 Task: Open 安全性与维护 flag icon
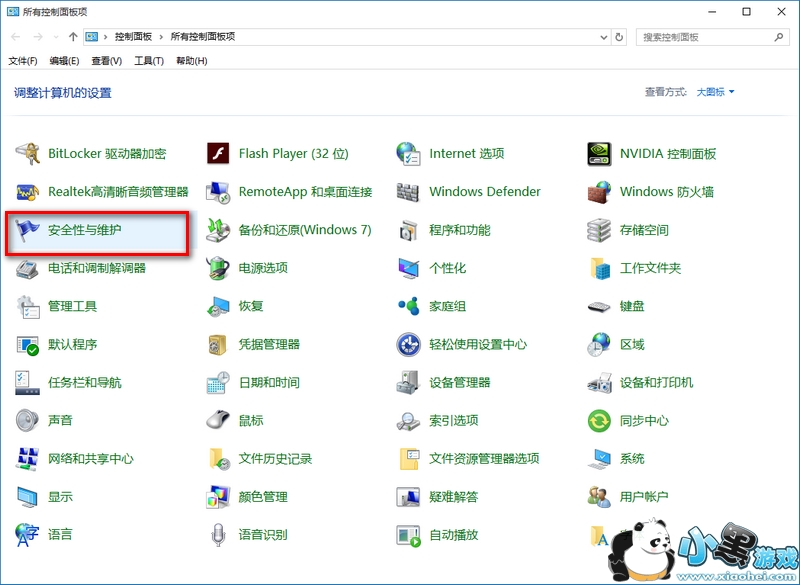[28, 230]
